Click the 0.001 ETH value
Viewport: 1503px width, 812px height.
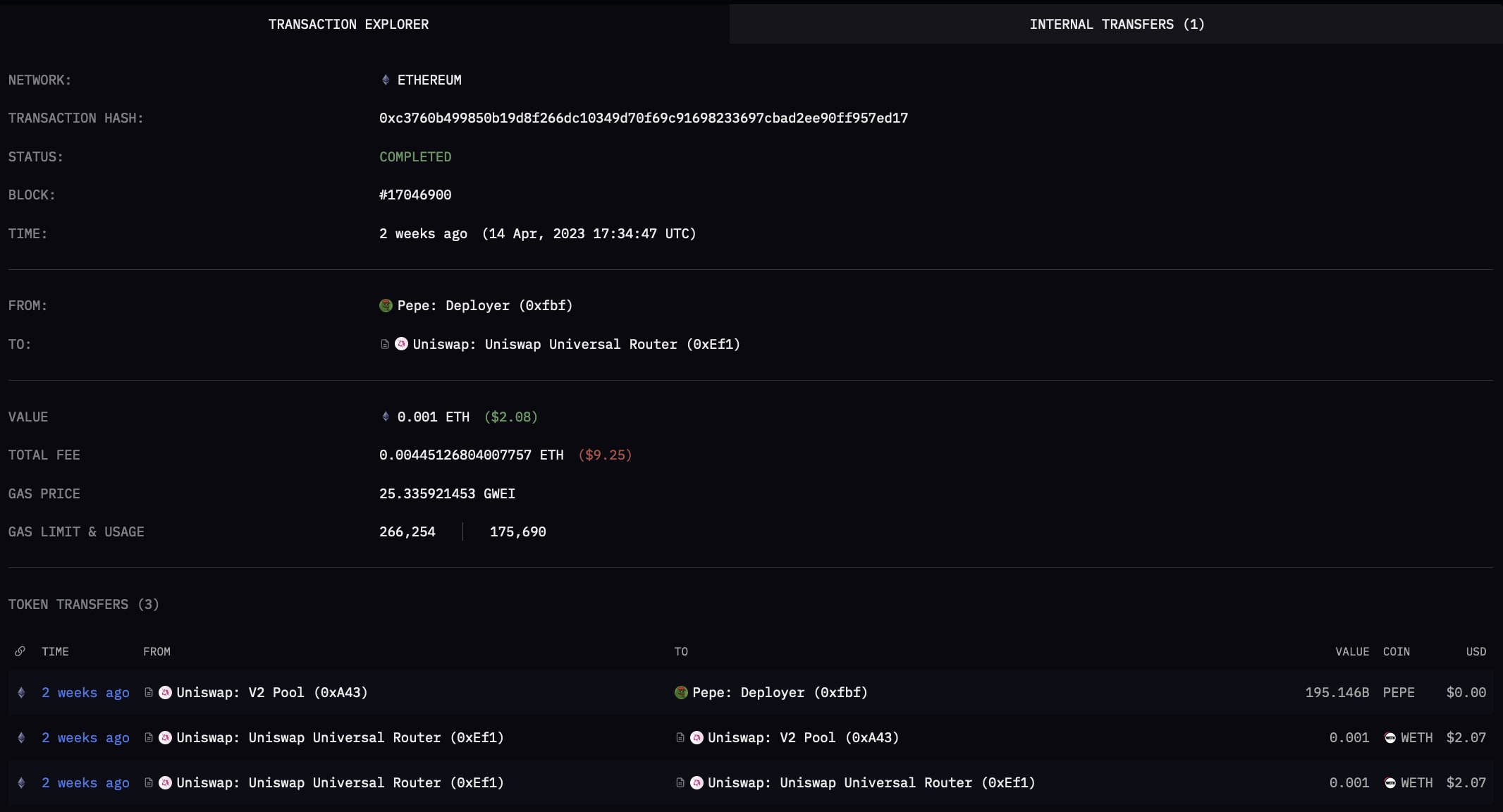point(434,417)
